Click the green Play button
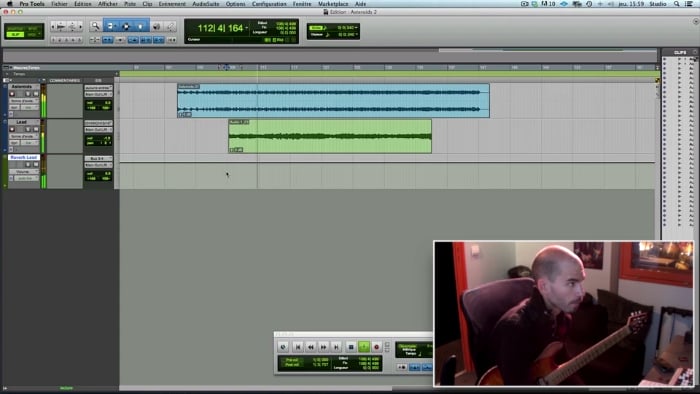The width and height of the screenshot is (700, 394). point(364,347)
